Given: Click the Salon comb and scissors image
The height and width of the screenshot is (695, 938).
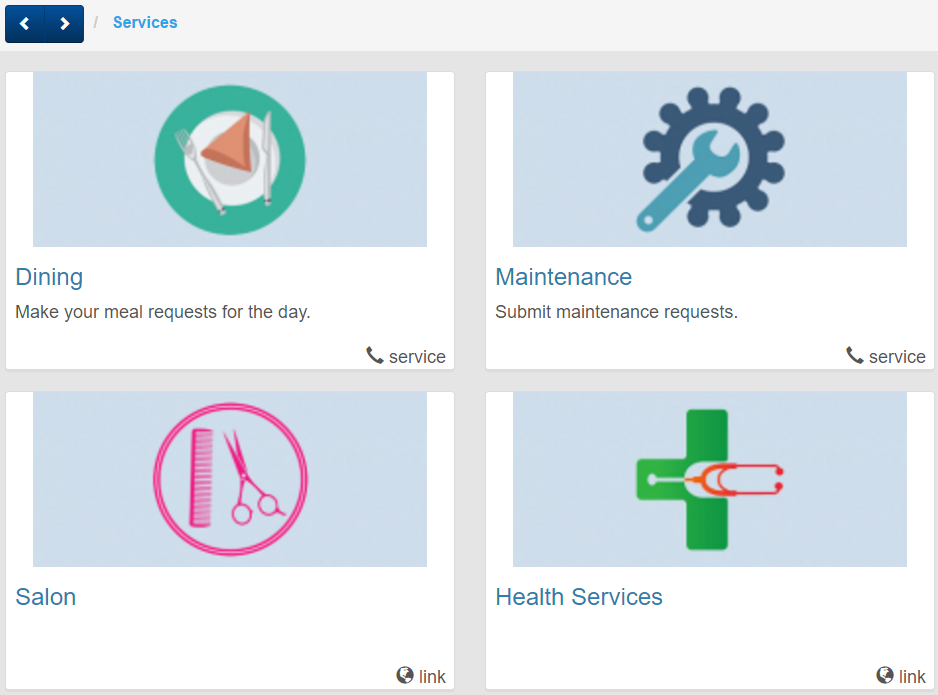Looking at the screenshot, I should (x=230, y=479).
